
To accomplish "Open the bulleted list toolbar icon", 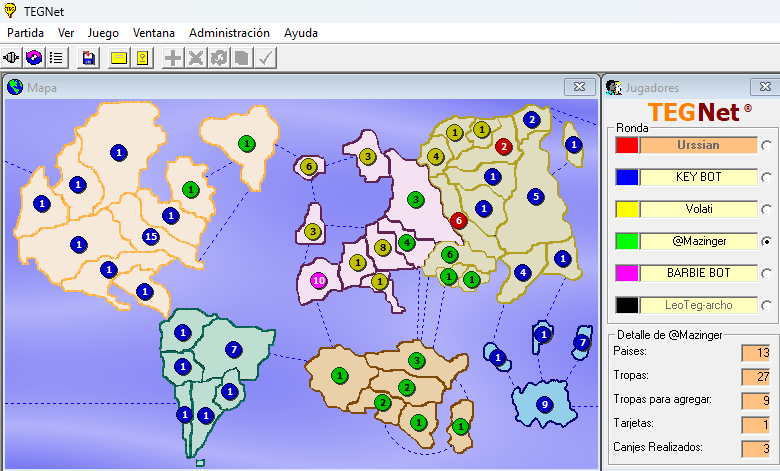I will click(x=57, y=58).
